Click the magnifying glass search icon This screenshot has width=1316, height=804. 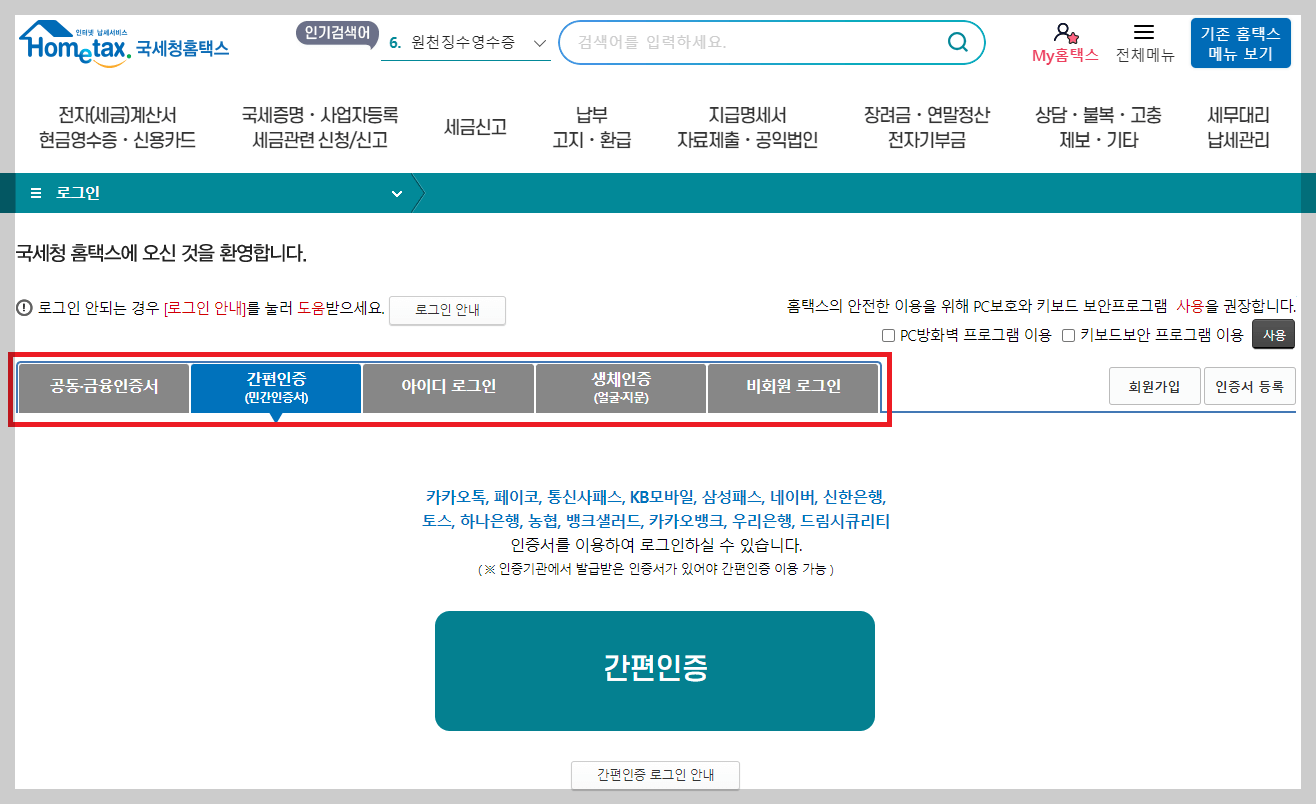957,42
